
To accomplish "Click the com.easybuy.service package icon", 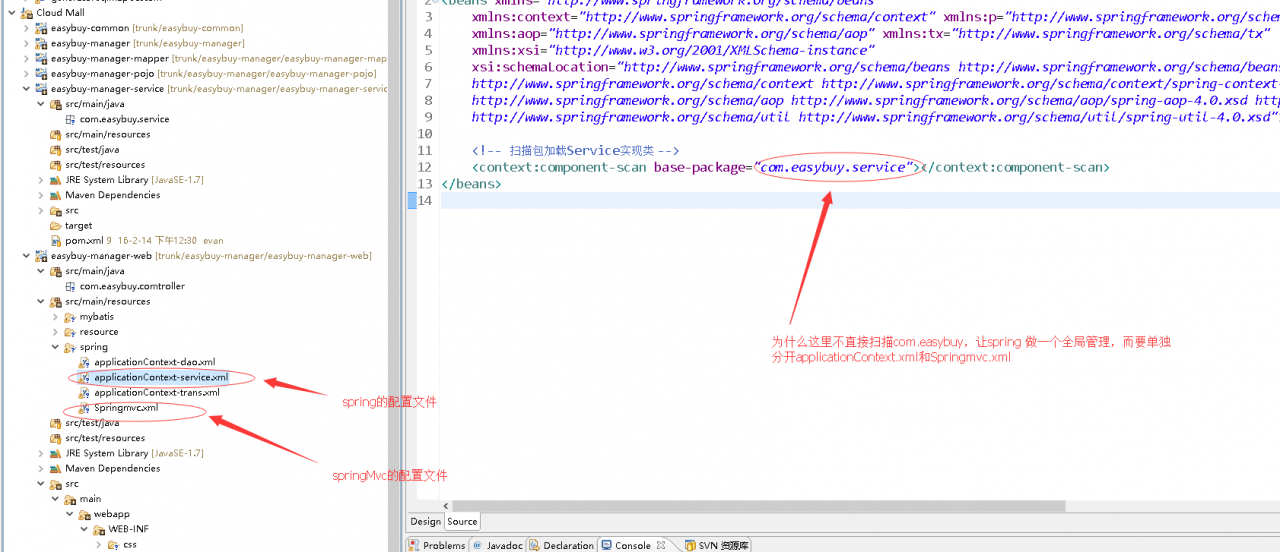I will pos(70,119).
